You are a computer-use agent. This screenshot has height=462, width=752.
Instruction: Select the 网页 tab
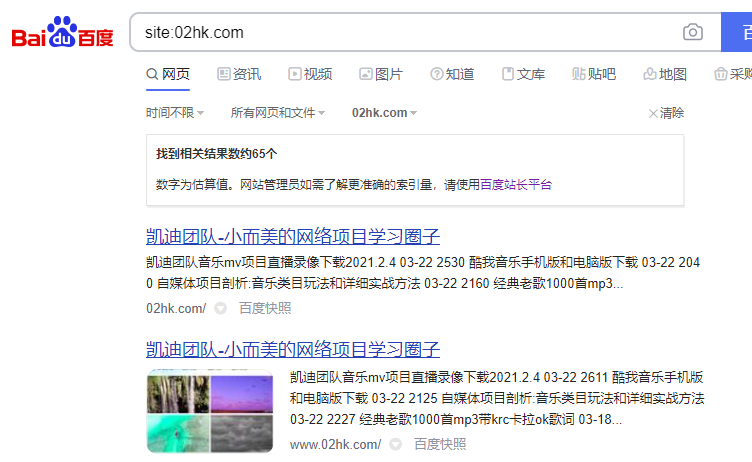168,74
